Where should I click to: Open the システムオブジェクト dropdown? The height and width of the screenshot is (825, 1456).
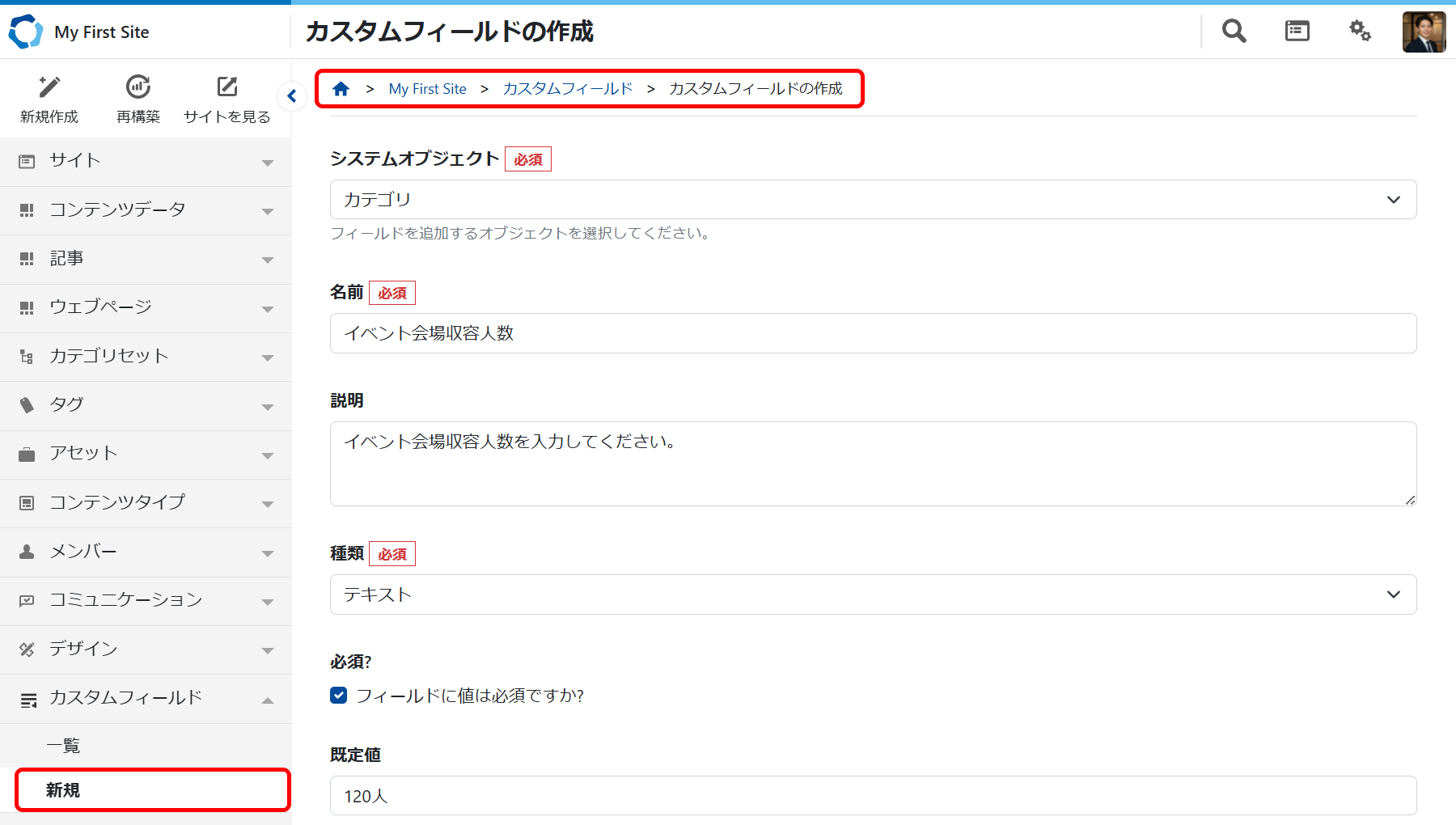click(873, 200)
